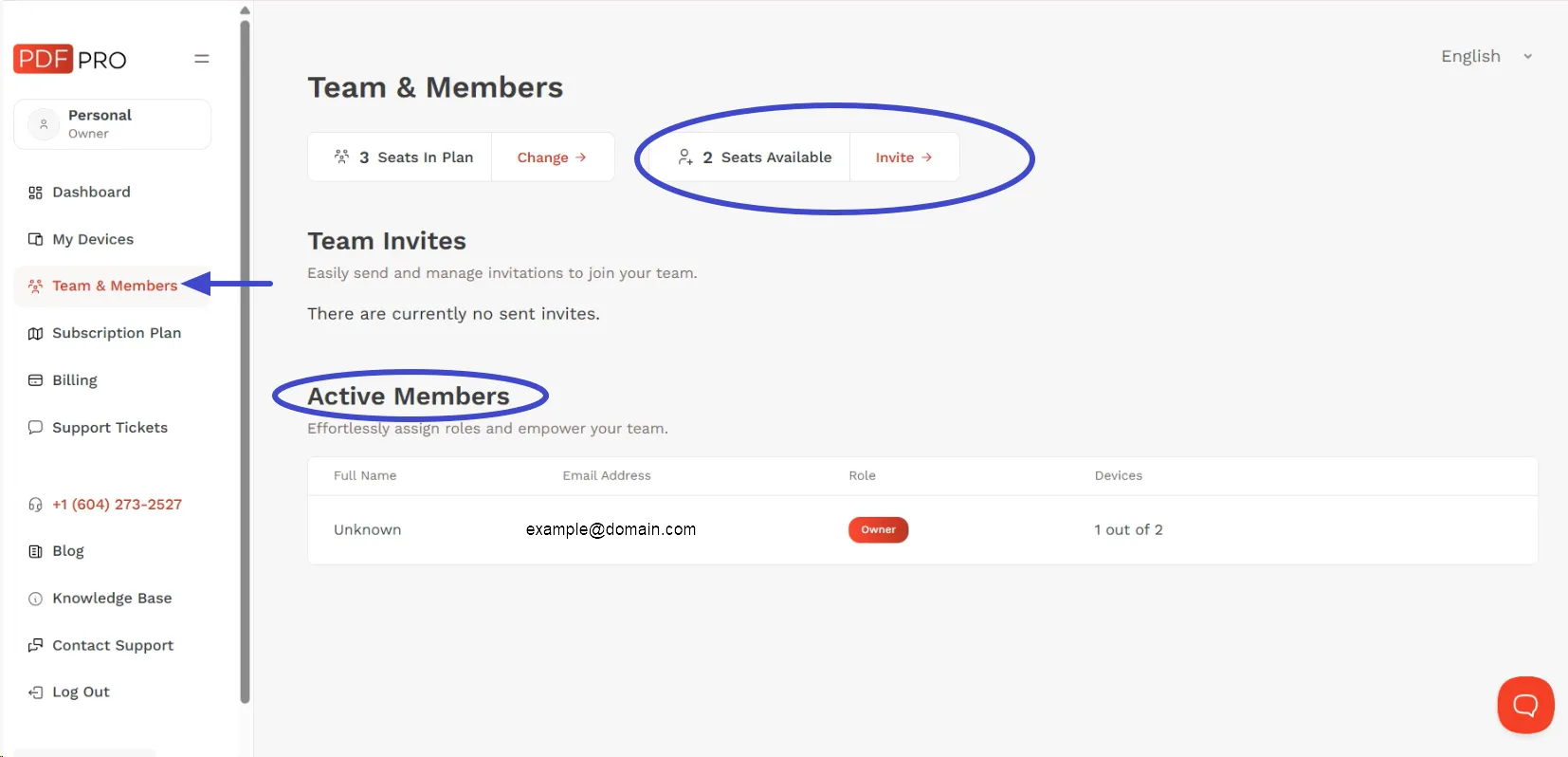Screen dimensions: 1568x757
Task: Open My Devices page
Action: (93, 239)
